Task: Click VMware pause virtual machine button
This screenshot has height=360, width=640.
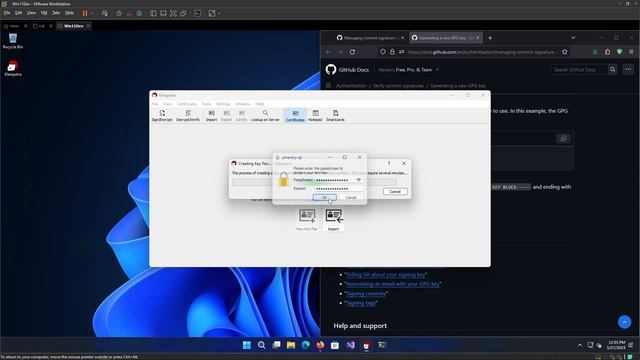Action: (x=85, y=13)
